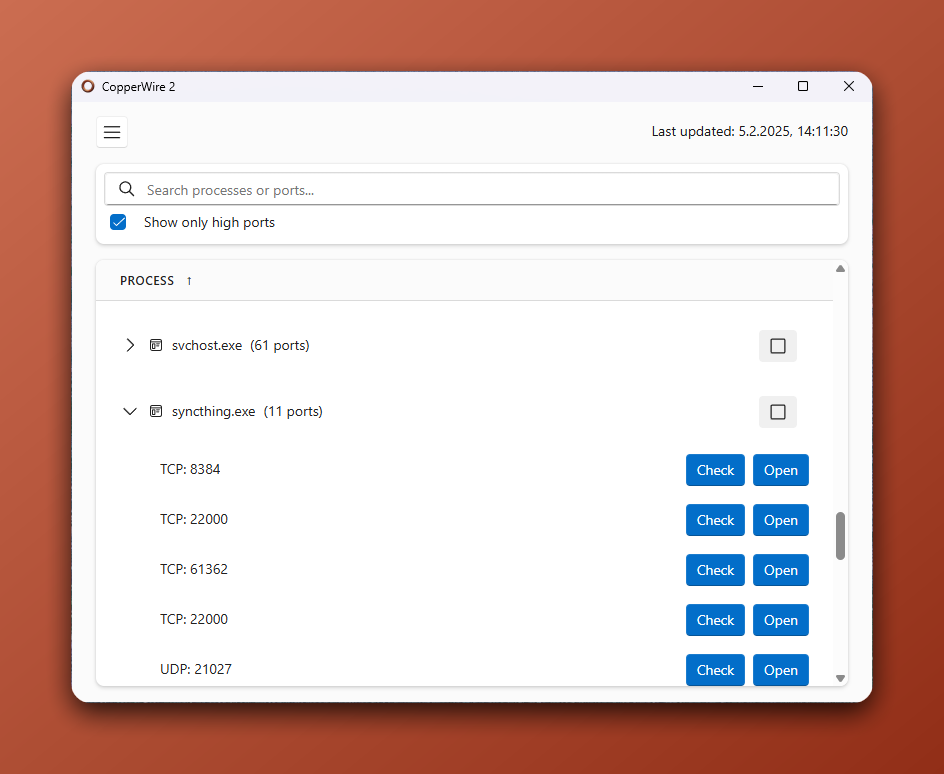
Task: Check port UDP: 21027
Action: pyautogui.click(x=715, y=669)
